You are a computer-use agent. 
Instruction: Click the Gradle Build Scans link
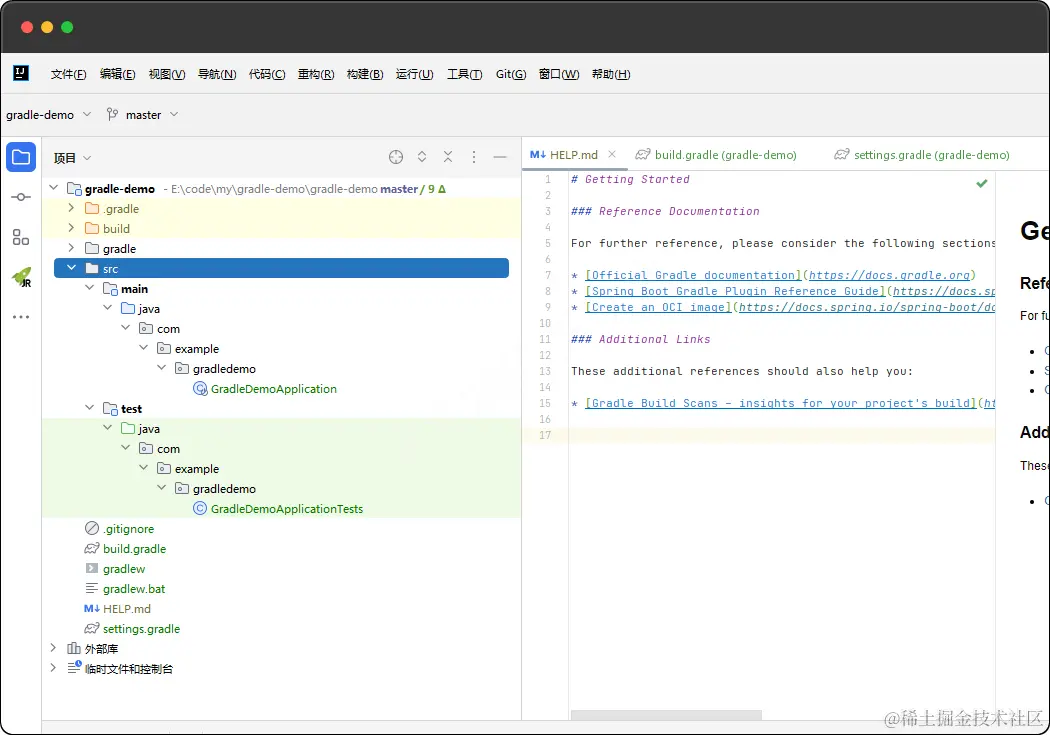coord(781,403)
